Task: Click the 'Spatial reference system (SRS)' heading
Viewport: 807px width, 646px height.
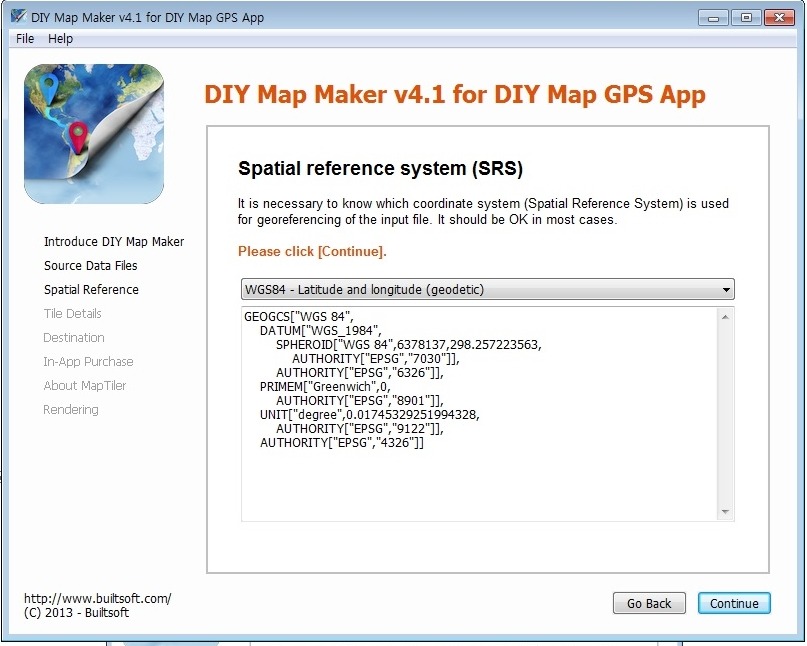Action: click(x=380, y=169)
